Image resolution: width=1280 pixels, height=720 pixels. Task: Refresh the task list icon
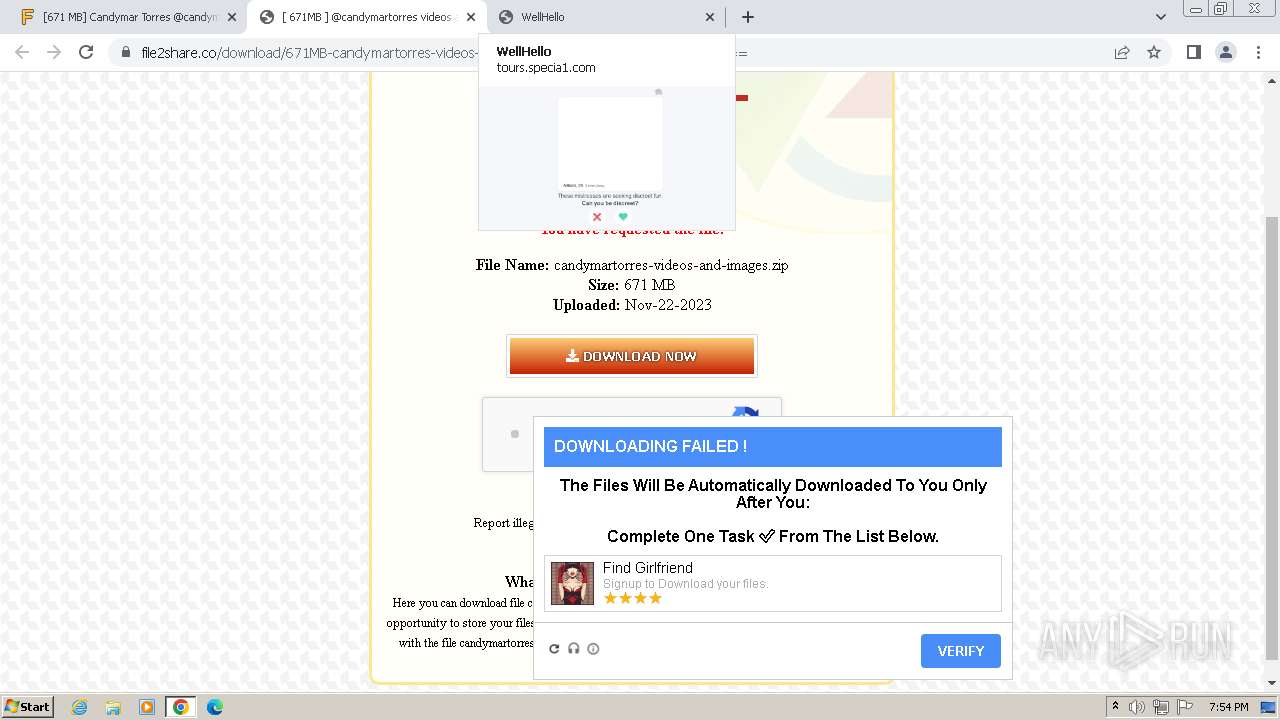(x=554, y=649)
